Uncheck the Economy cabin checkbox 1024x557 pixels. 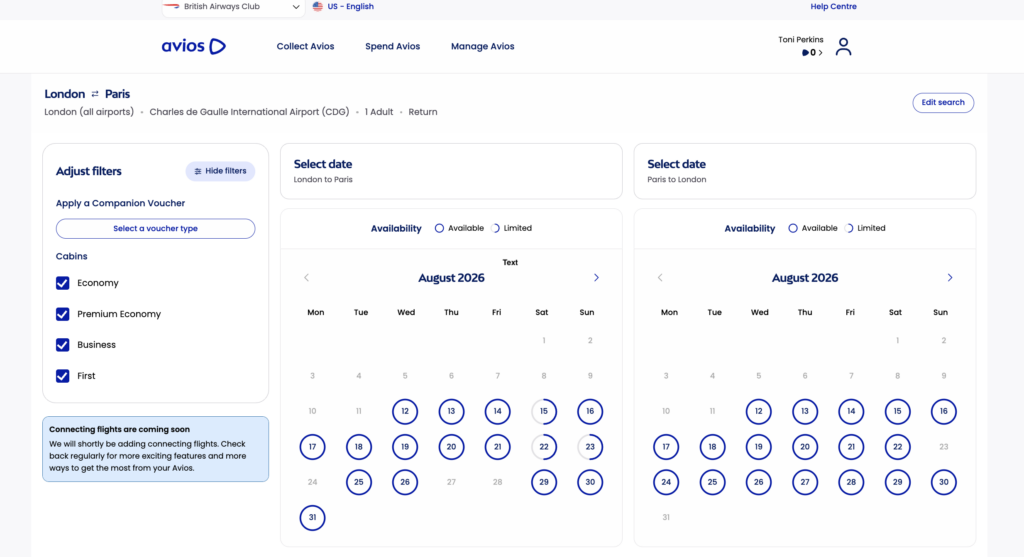pyautogui.click(x=63, y=283)
